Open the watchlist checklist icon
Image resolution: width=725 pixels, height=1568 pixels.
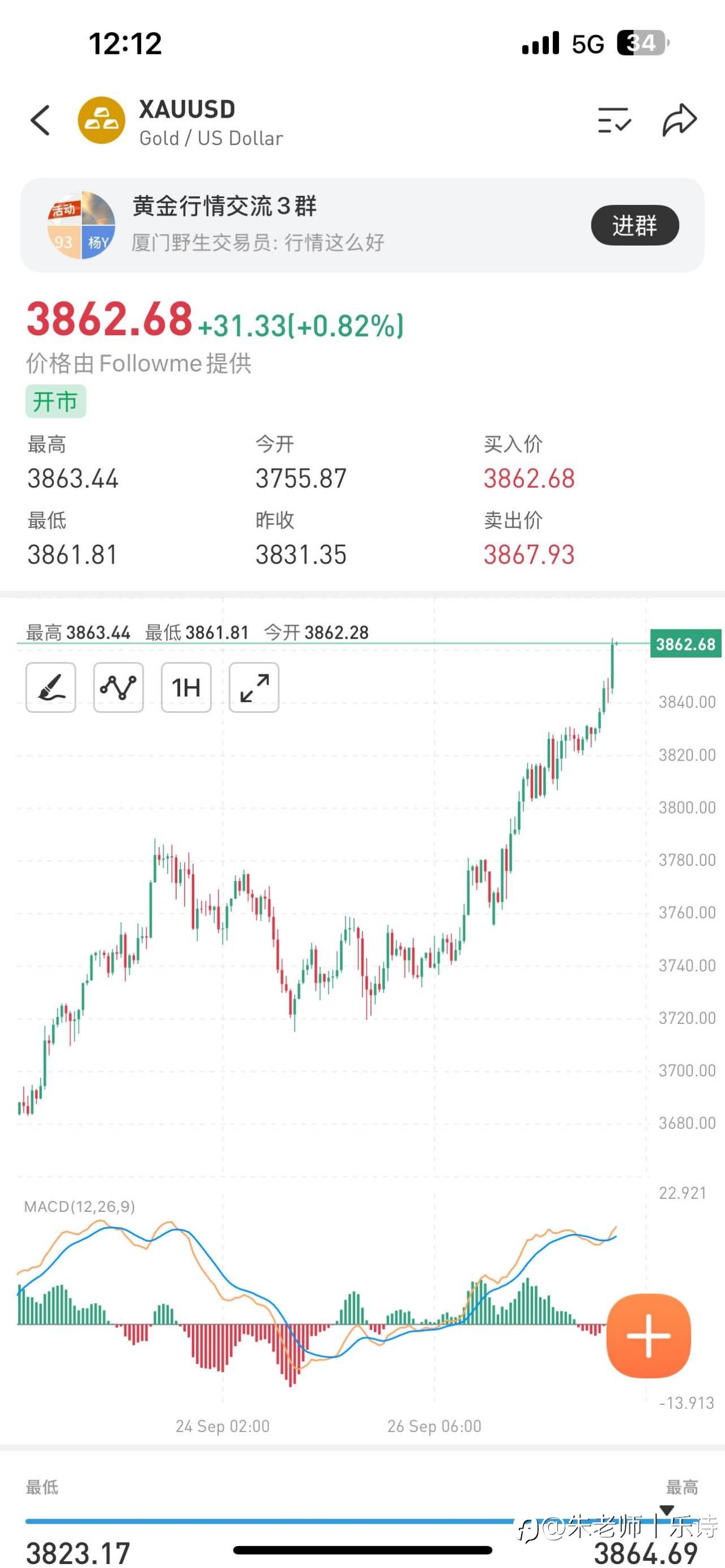(613, 120)
